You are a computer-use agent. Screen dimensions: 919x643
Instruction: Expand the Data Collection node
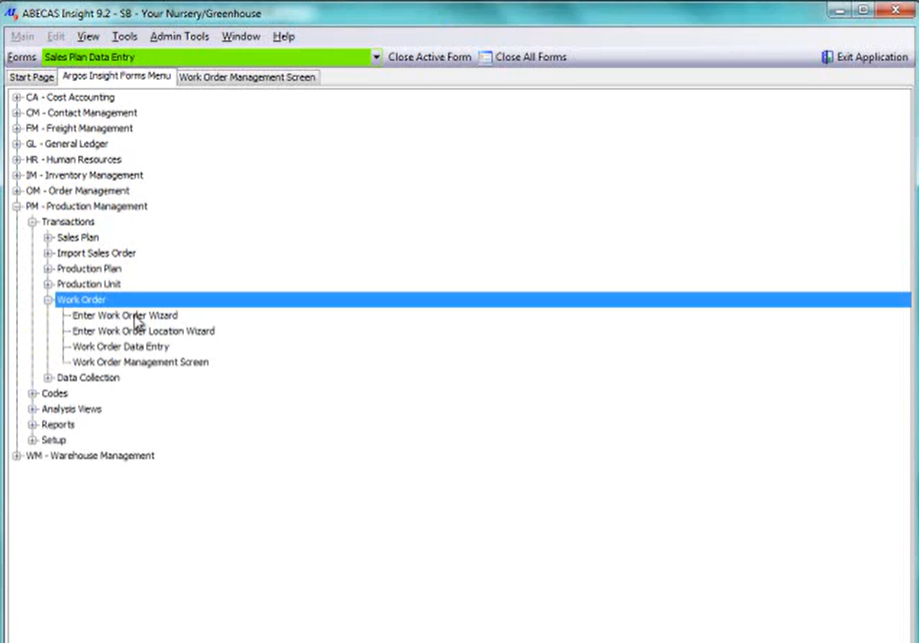(x=47, y=377)
